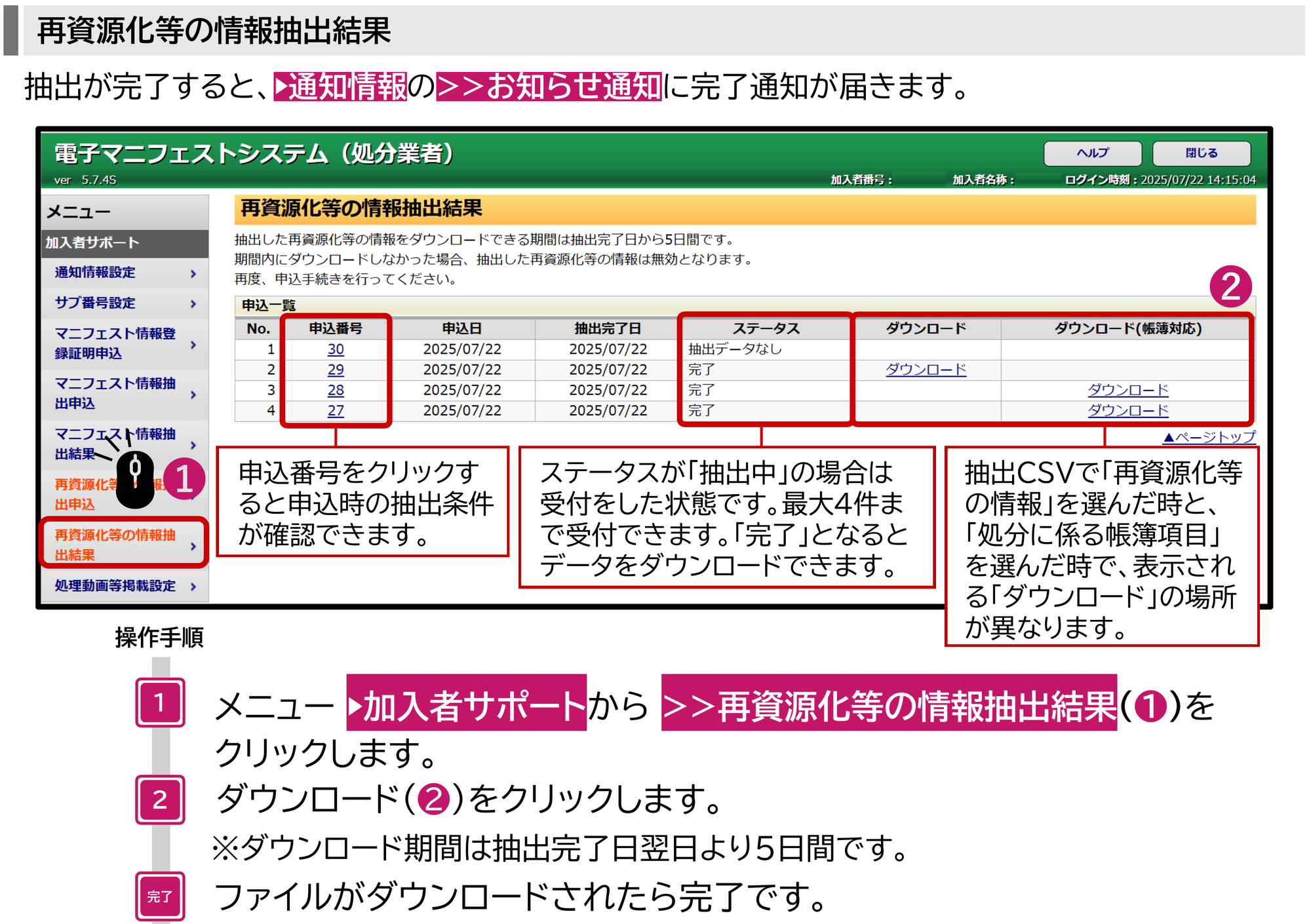Click the 申込番号 column header
The height and width of the screenshot is (924, 1311).
[x=336, y=328]
